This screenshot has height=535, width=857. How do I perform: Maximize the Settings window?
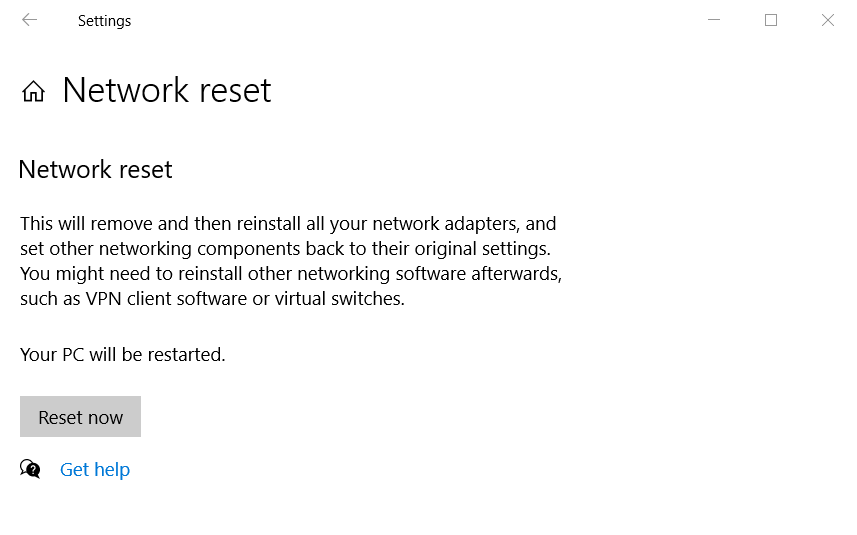pyautogui.click(x=771, y=20)
